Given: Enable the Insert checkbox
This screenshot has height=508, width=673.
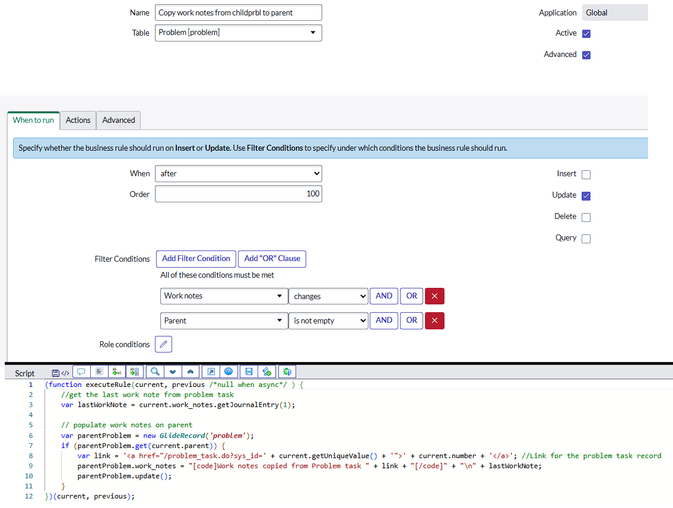Looking at the screenshot, I should point(586,174).
